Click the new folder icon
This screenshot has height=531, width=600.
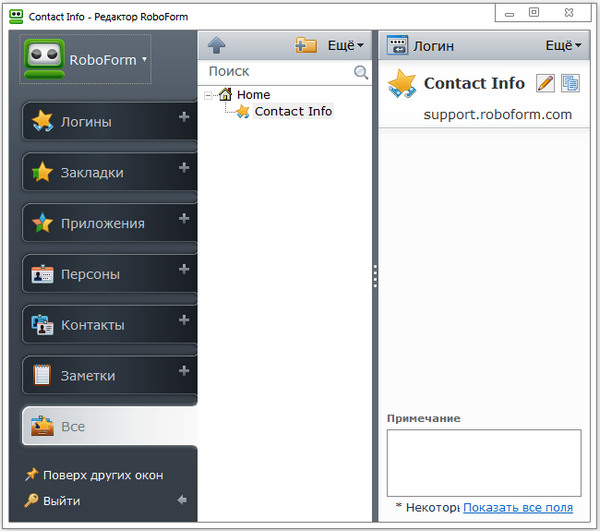click(x=306, y=46)
